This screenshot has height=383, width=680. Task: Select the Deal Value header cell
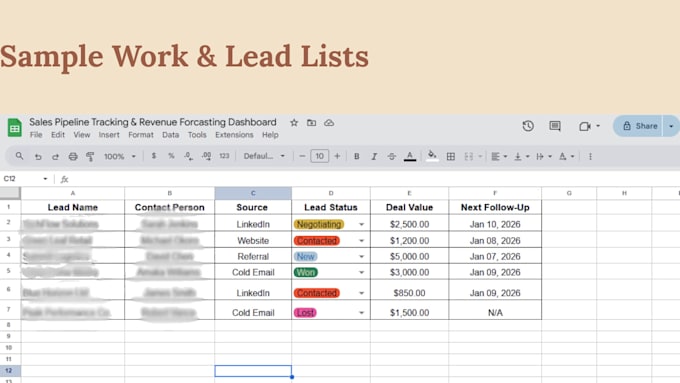point(409,207)
